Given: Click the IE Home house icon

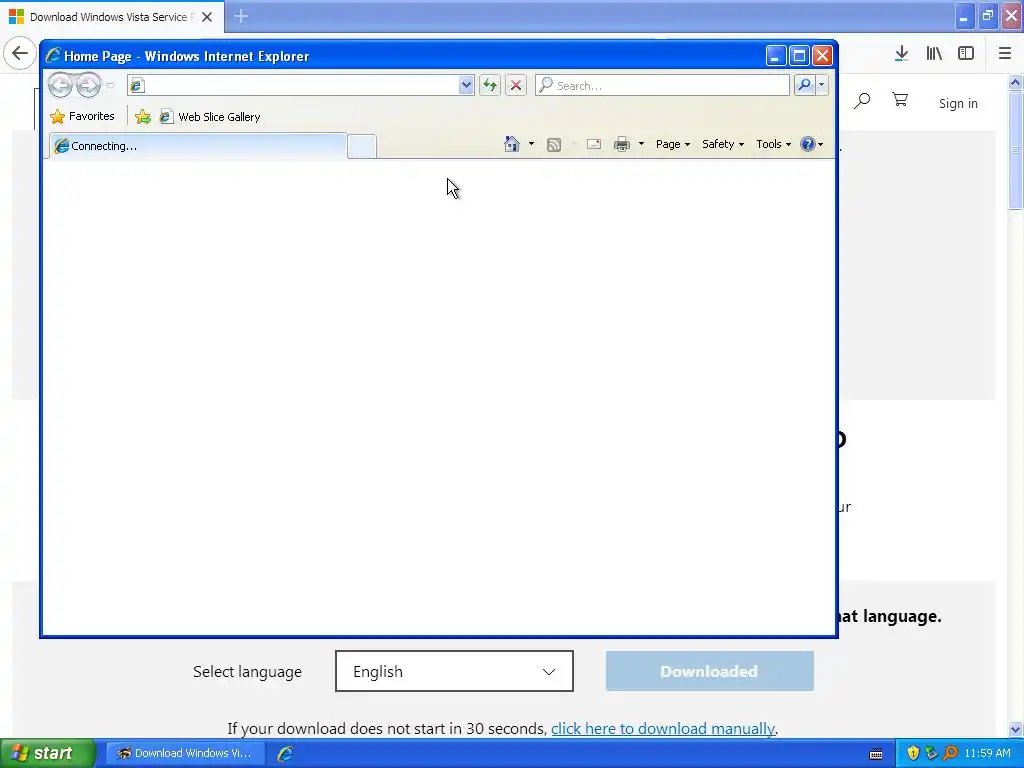Looking at the screenshot, I should point(512,144).
